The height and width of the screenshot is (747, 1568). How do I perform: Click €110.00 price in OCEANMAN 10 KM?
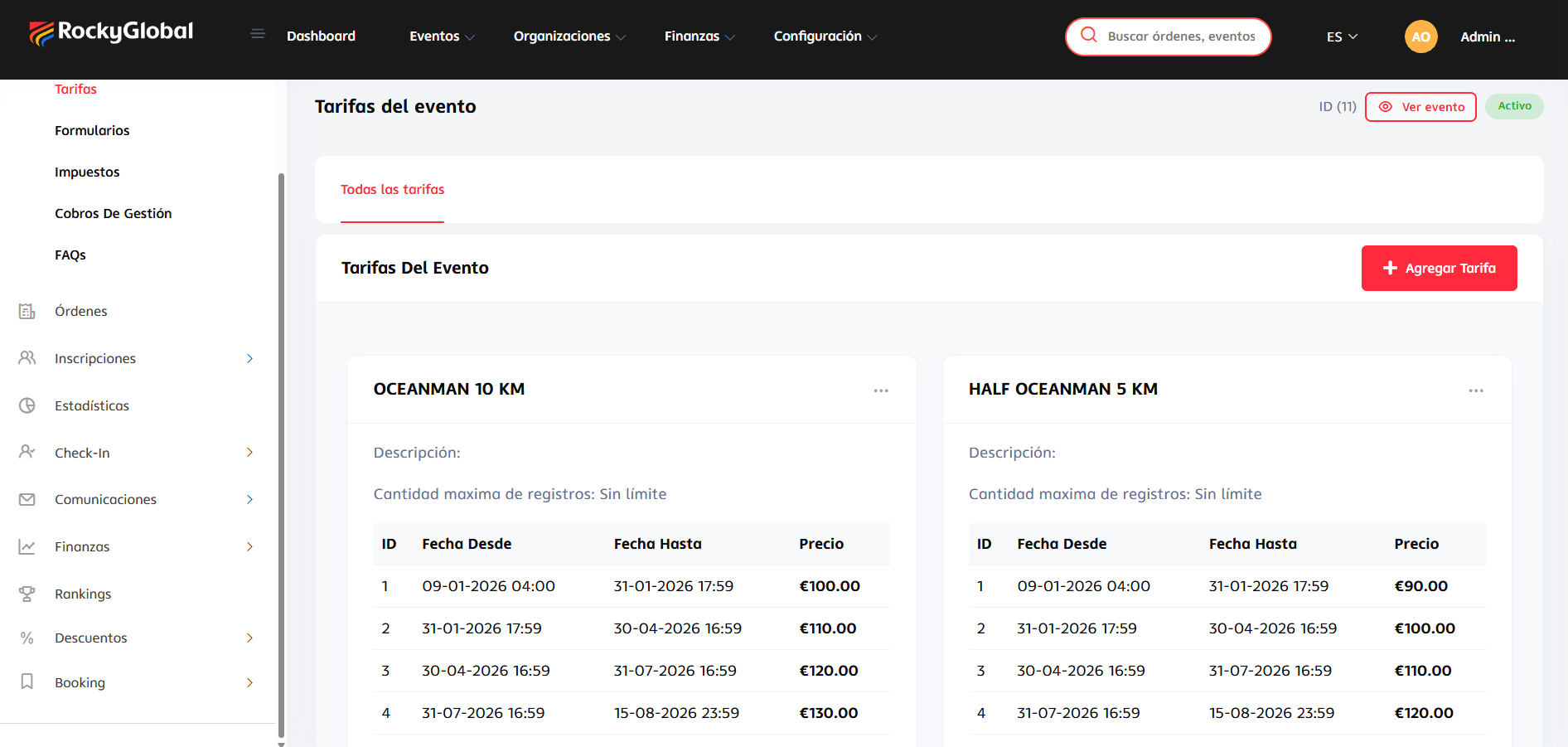(x=828, y=628)
